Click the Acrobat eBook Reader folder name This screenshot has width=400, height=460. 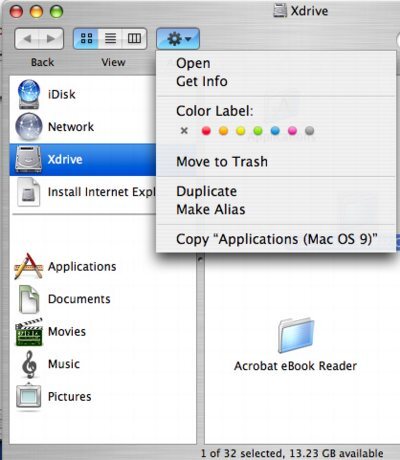click(x=295, y=366)
